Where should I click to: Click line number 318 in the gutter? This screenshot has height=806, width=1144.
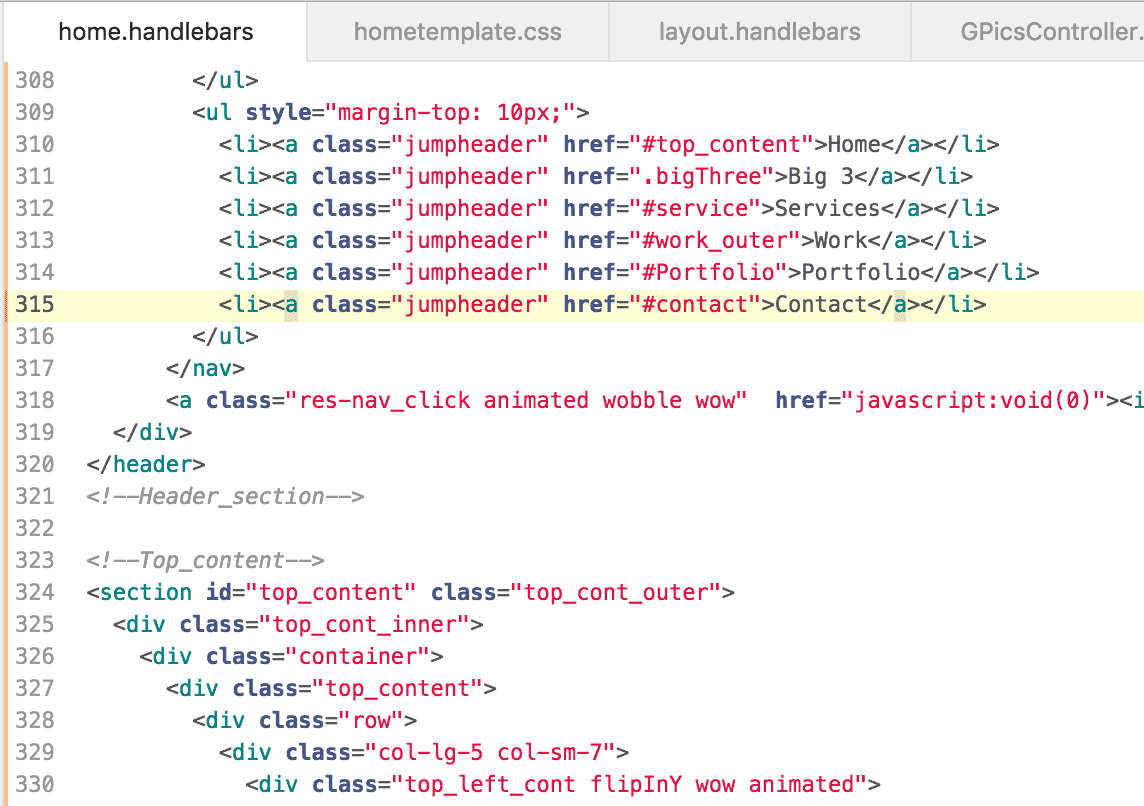tap(35, 400)
